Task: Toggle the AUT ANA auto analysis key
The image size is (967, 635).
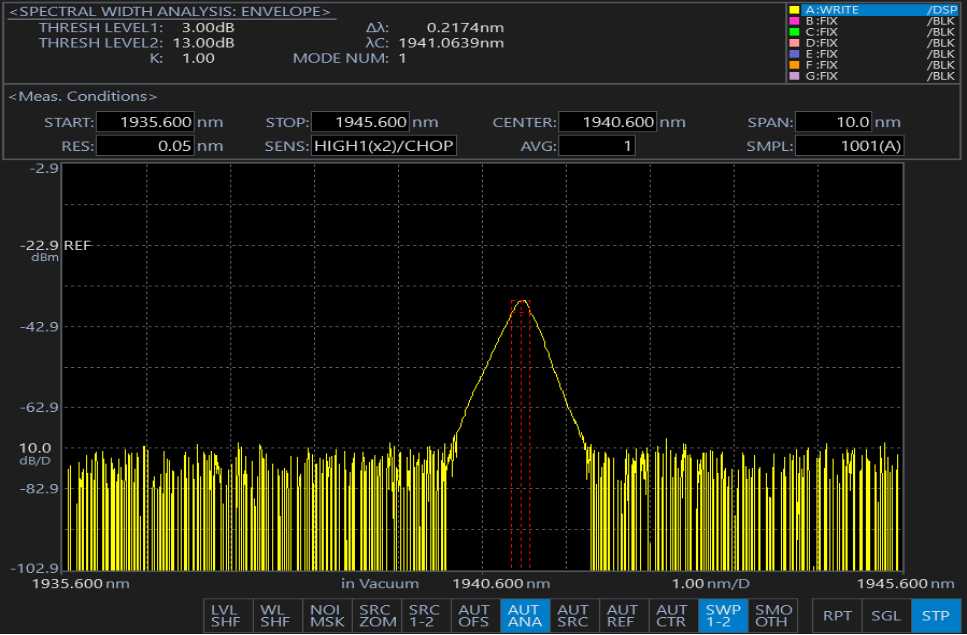Action: [523, 615]
